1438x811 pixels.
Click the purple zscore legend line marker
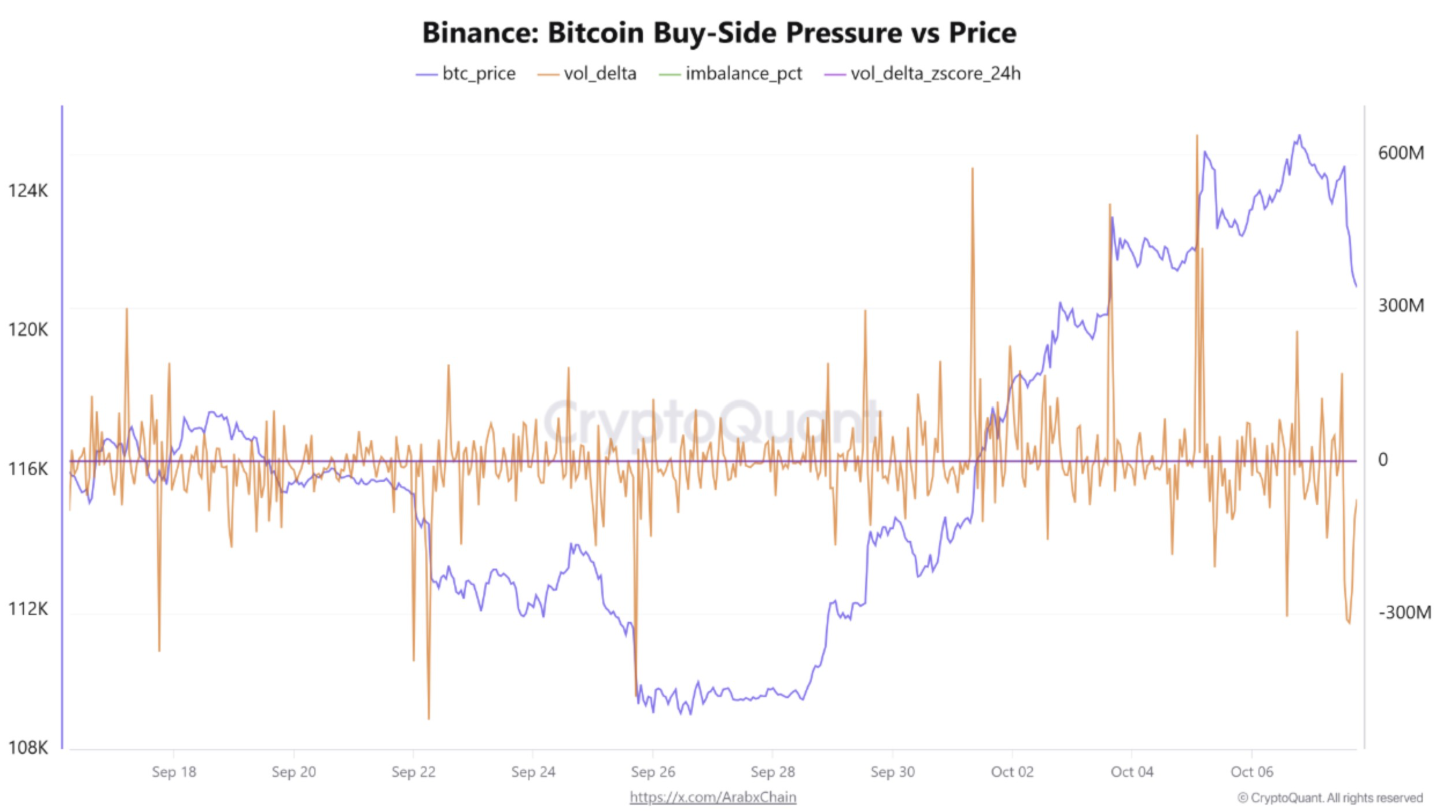(834, 74)
